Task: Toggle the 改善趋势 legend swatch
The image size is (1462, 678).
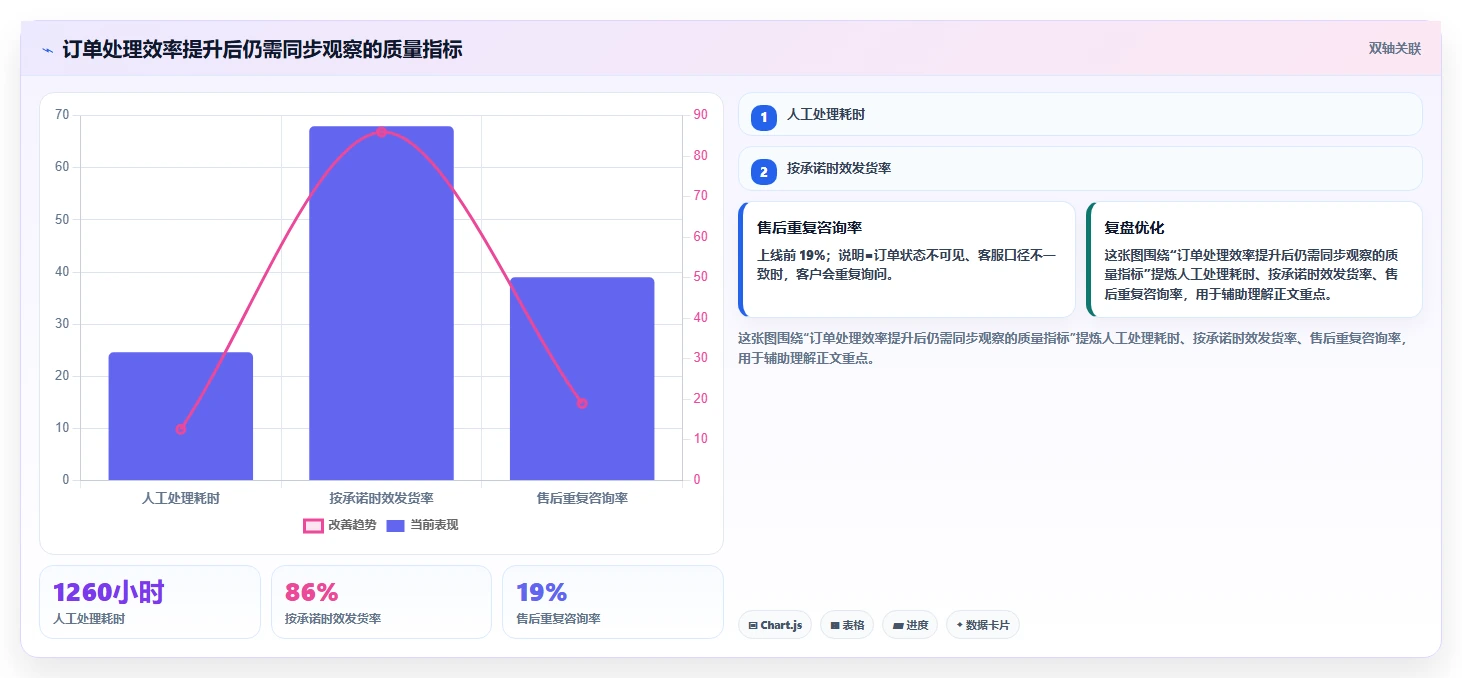Action: click(x=313, y=525)
